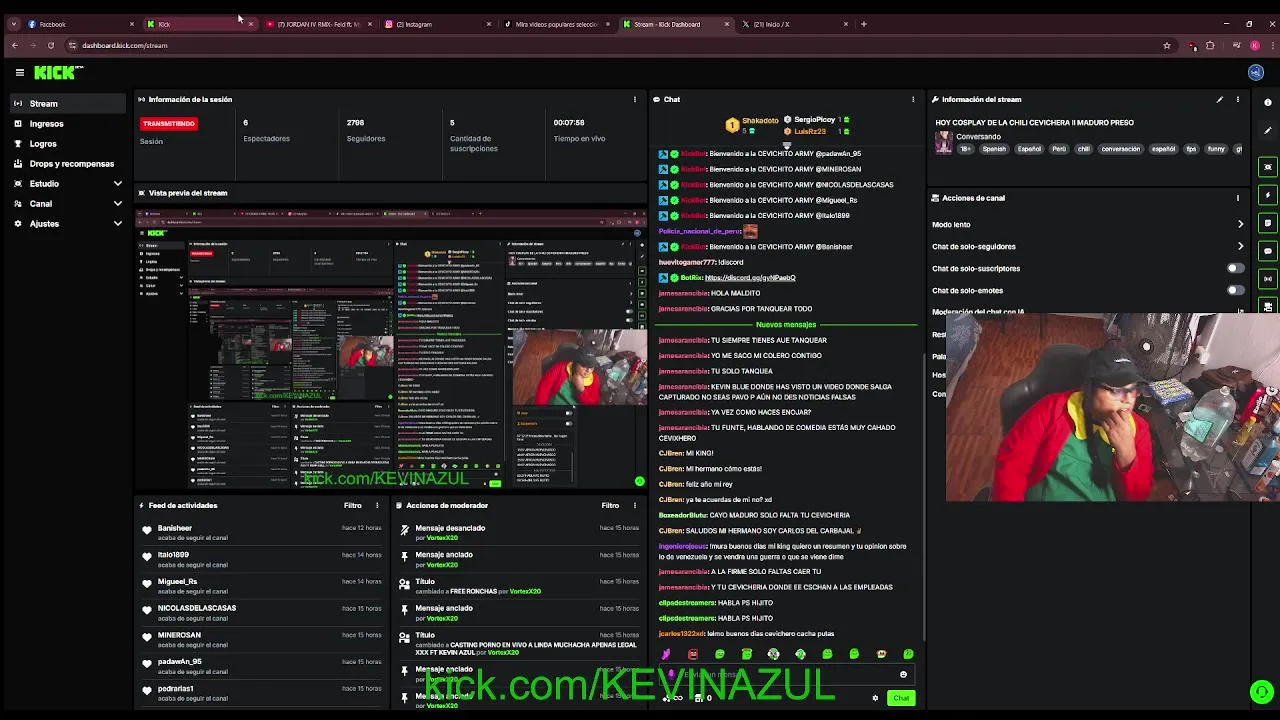Click the TRANSMITIENDO status badge

coord(169,123)
